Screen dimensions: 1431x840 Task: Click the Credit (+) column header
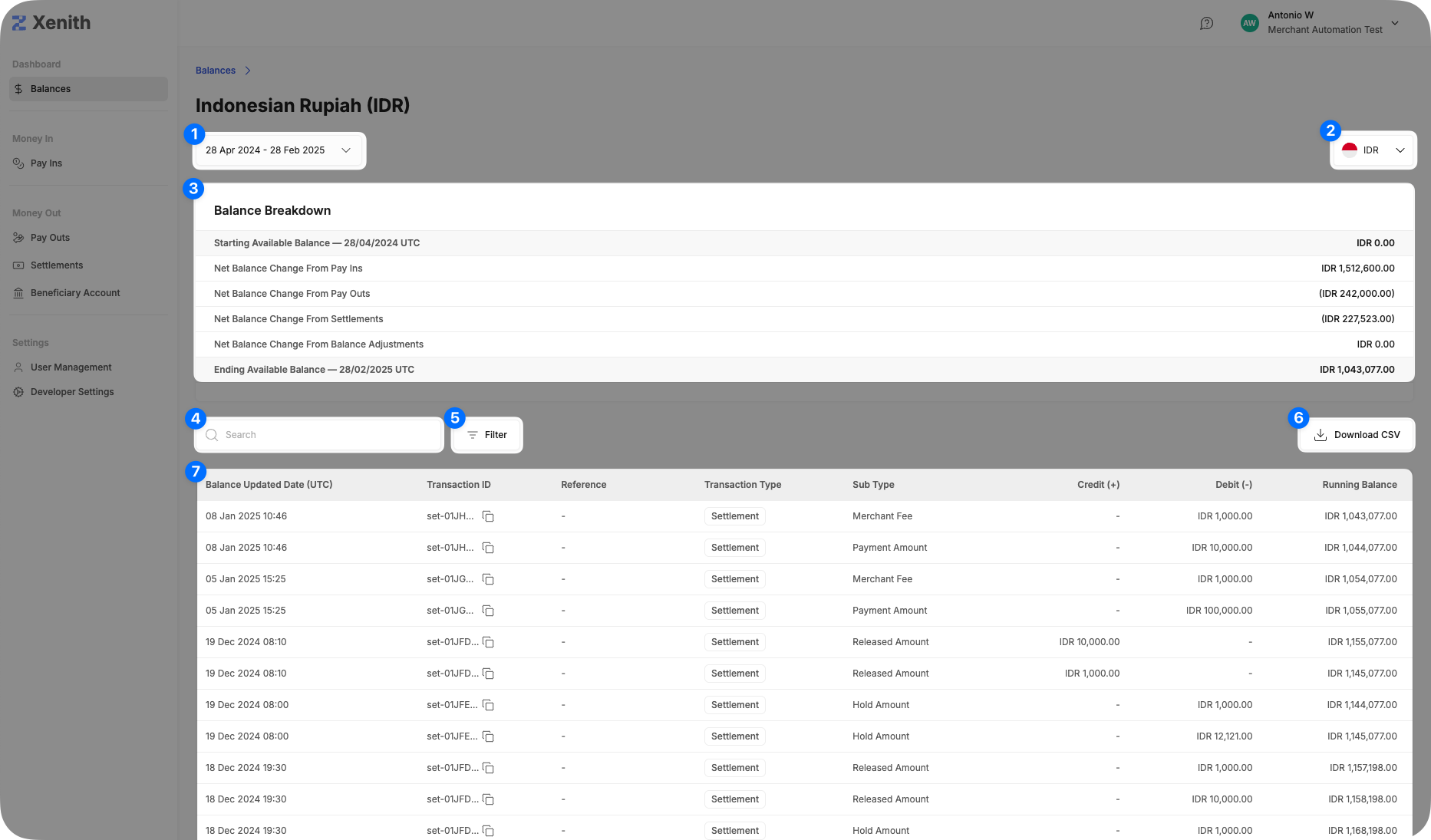coord(1098,485)
